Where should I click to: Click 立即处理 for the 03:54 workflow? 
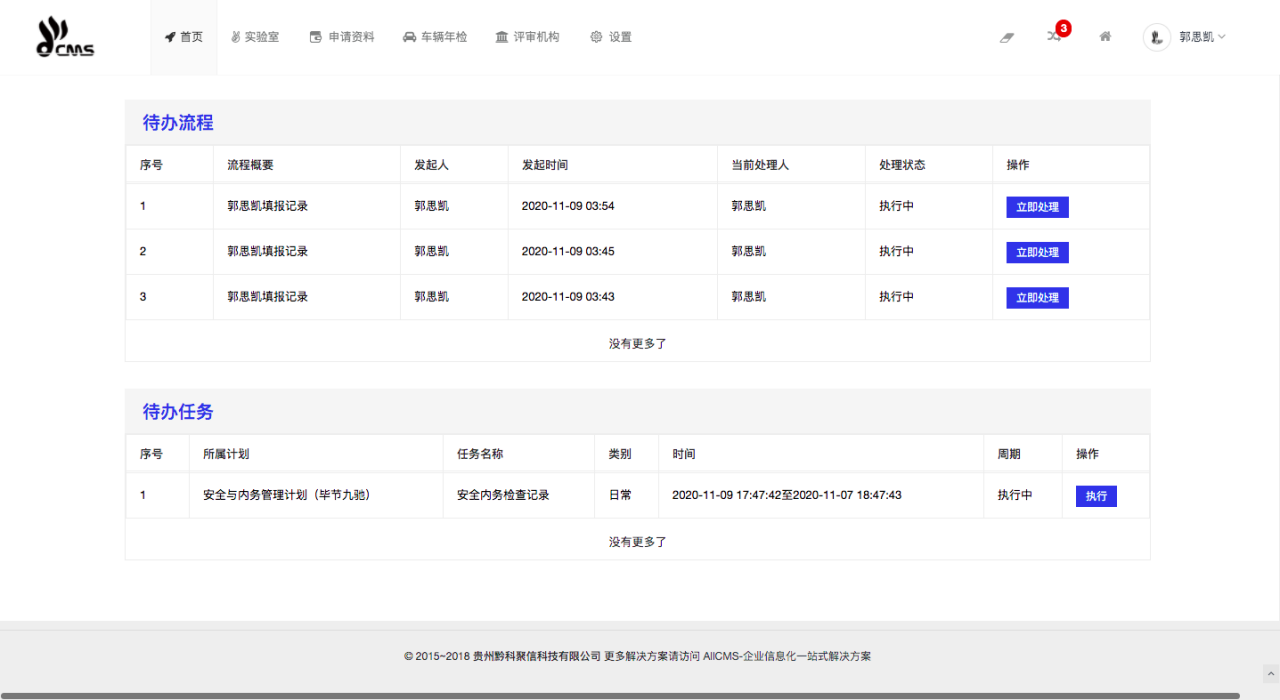click(1037, 207)
